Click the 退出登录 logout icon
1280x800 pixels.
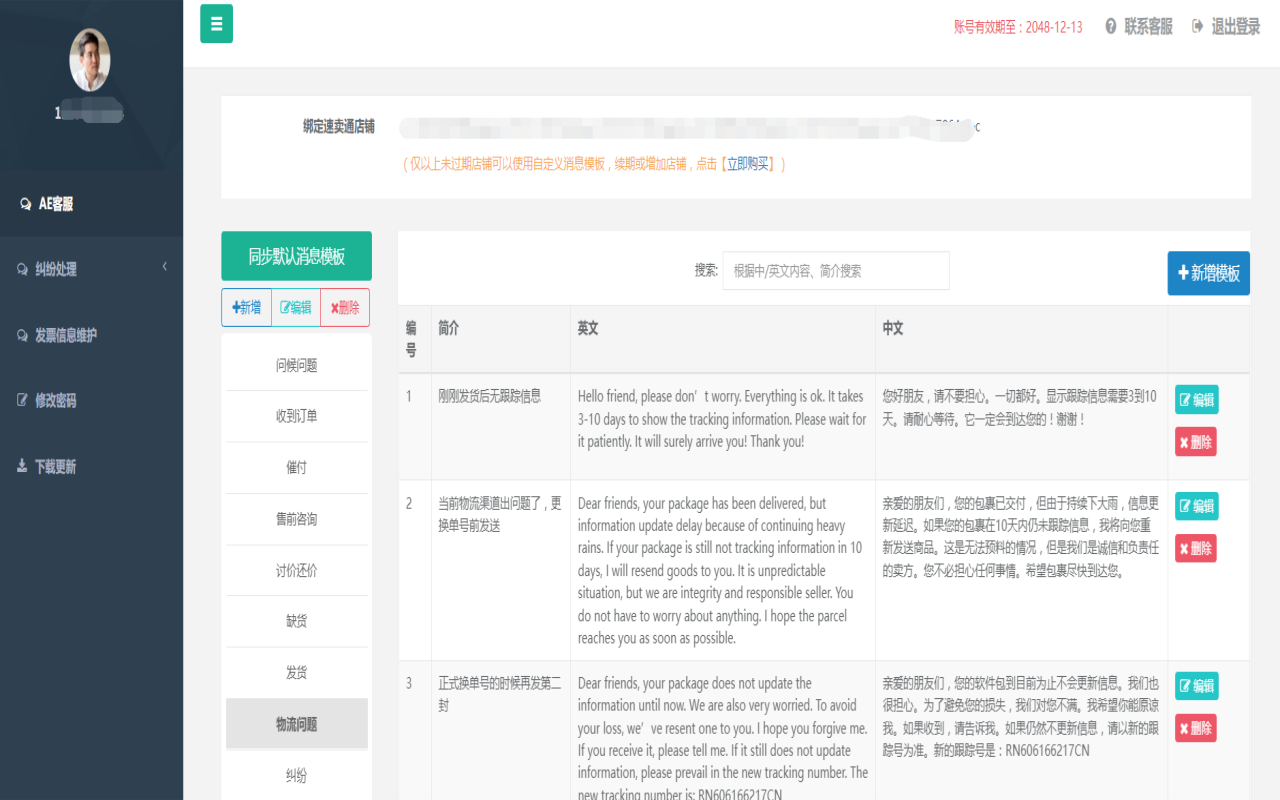pos(1197,28)
